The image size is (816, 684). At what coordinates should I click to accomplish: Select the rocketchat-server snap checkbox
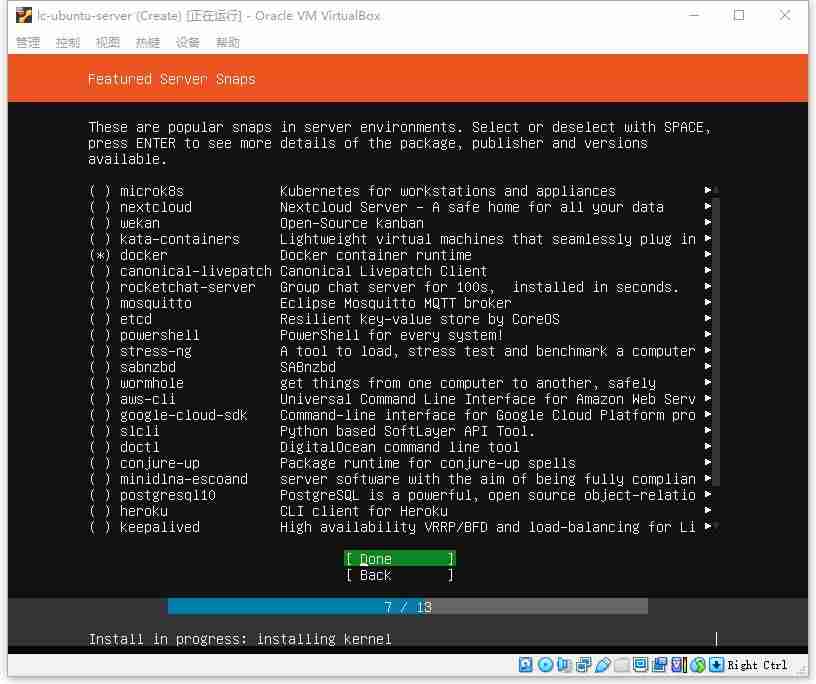tap(100, 287)
